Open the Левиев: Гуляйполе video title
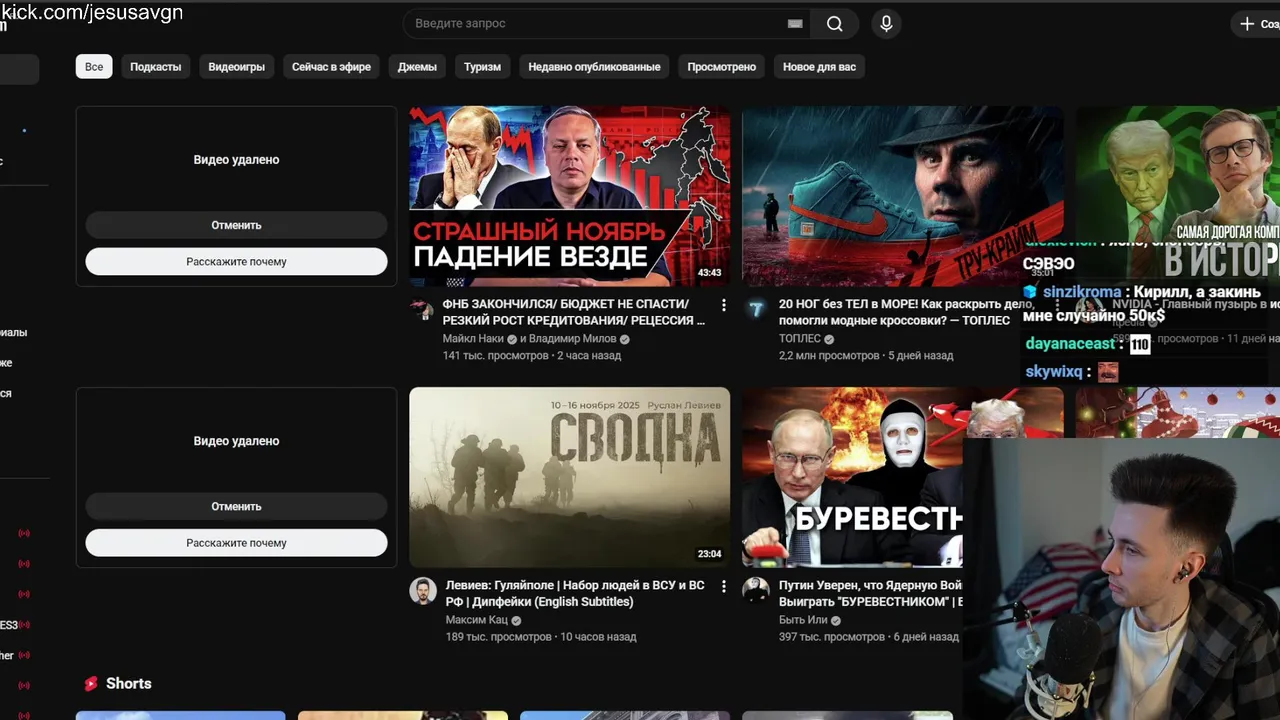 coord(575,593)
